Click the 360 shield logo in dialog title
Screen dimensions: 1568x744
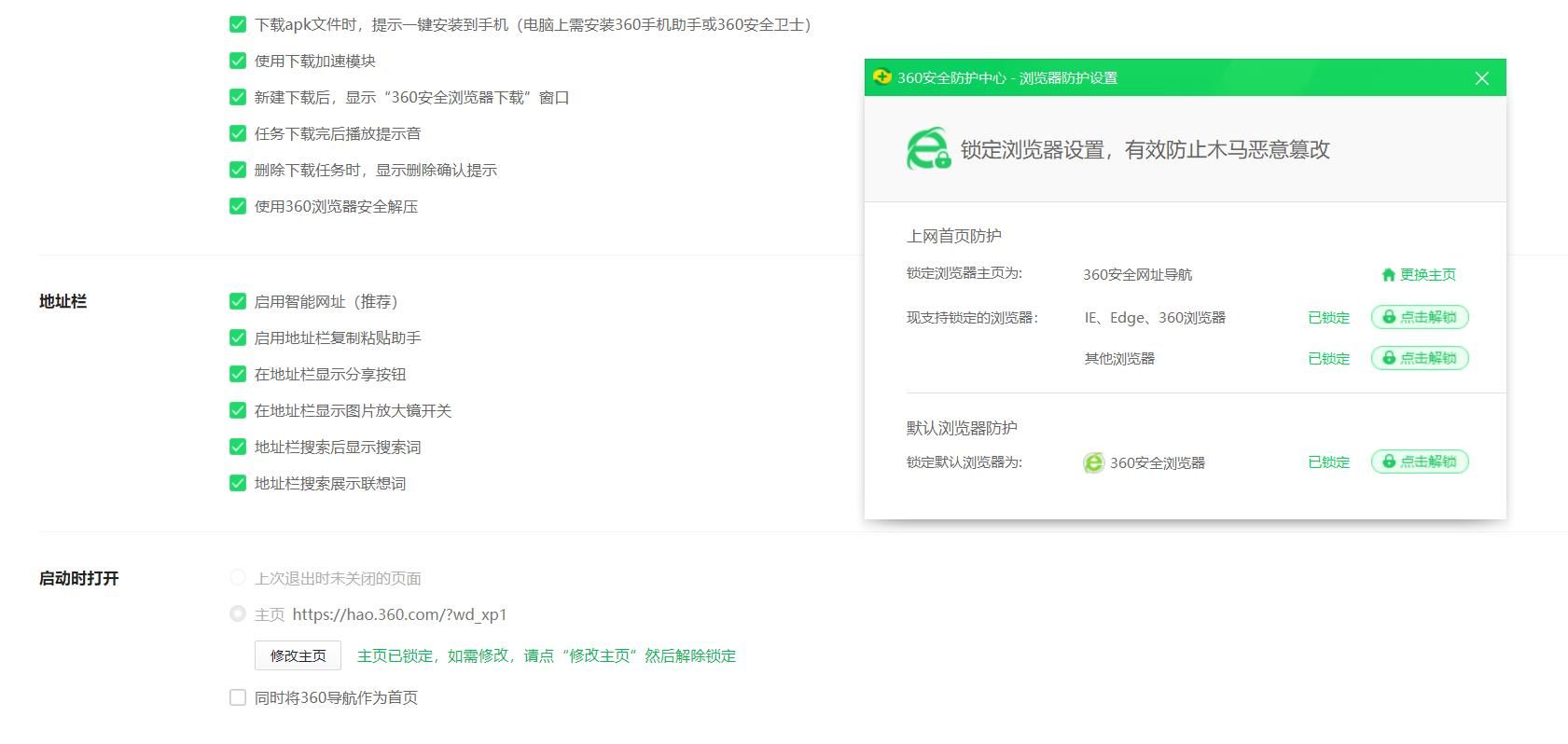(x=881, y=77)
